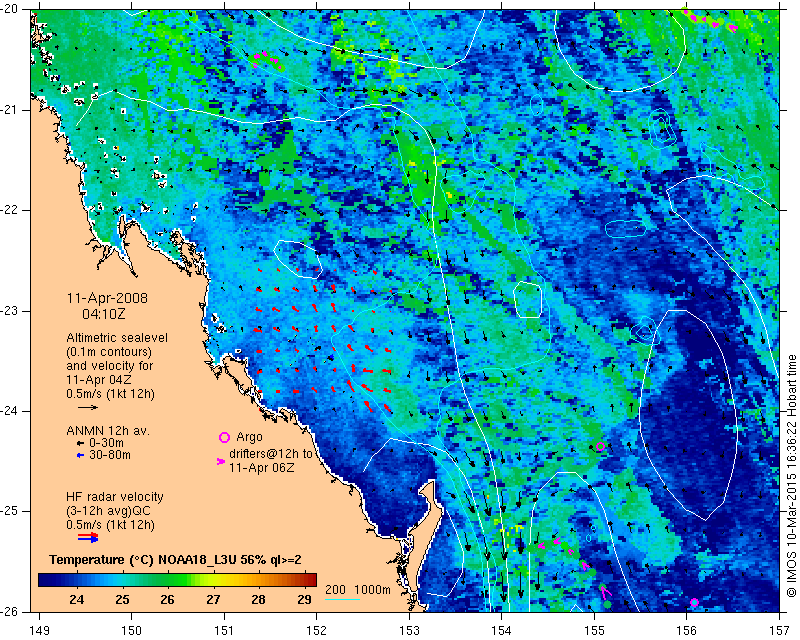Click the cyan 200m depth contour legend line

[342, 599]
